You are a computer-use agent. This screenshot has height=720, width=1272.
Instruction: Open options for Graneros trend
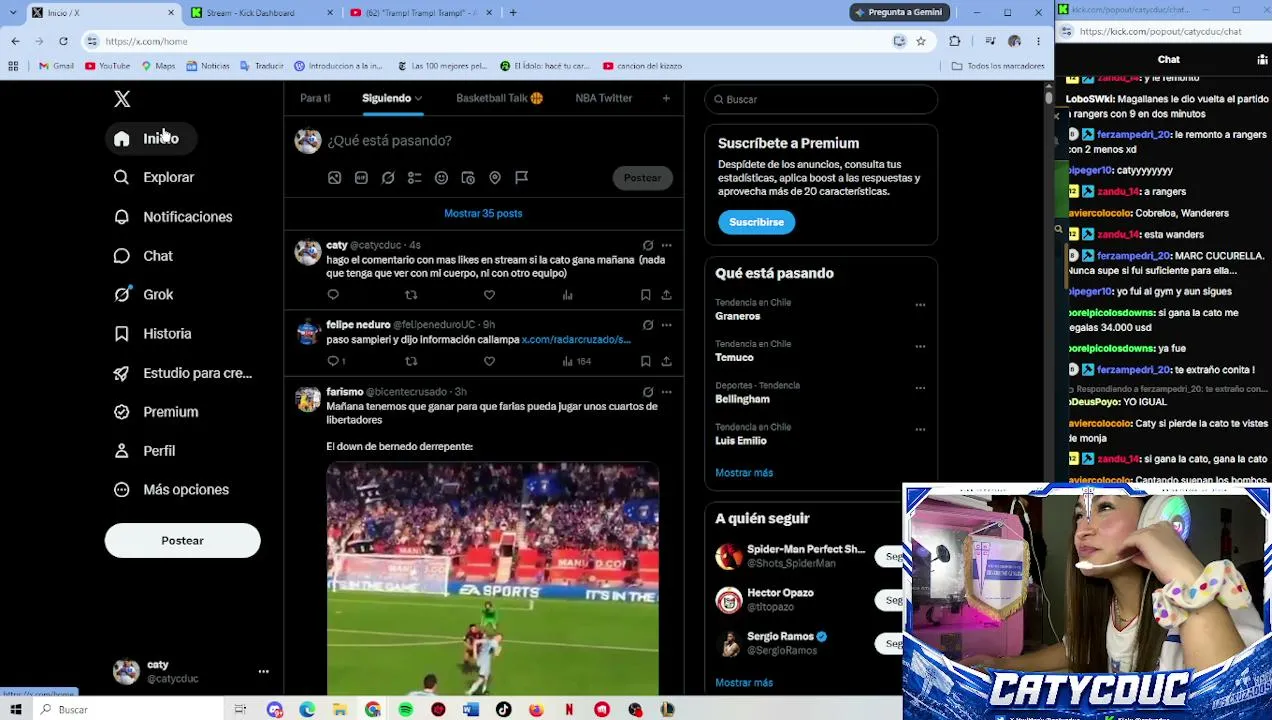point(920,305)
